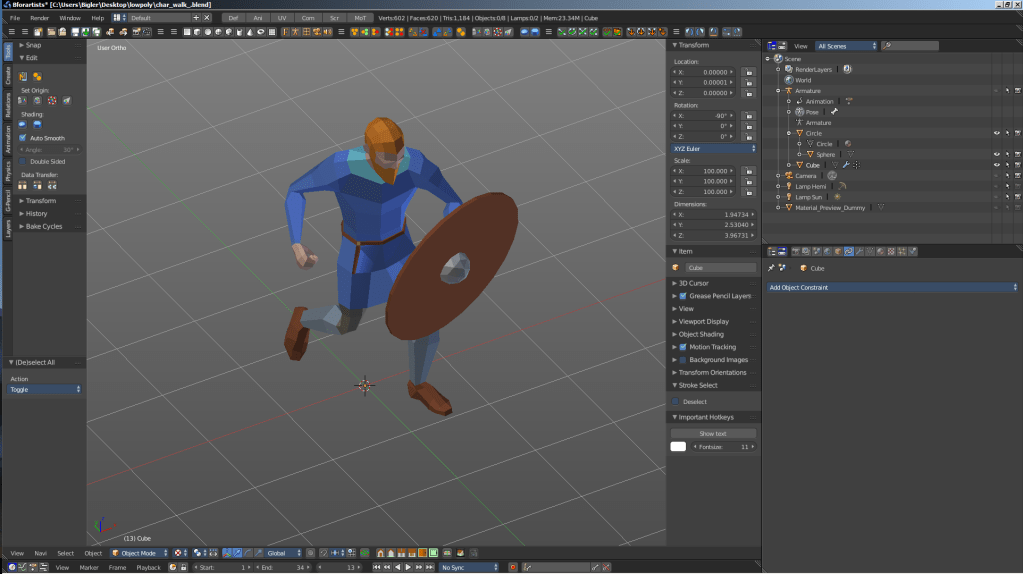1023x574 pixels.
Task: Expand the Bake Cycles panel
Action: [x=43, y=226]
